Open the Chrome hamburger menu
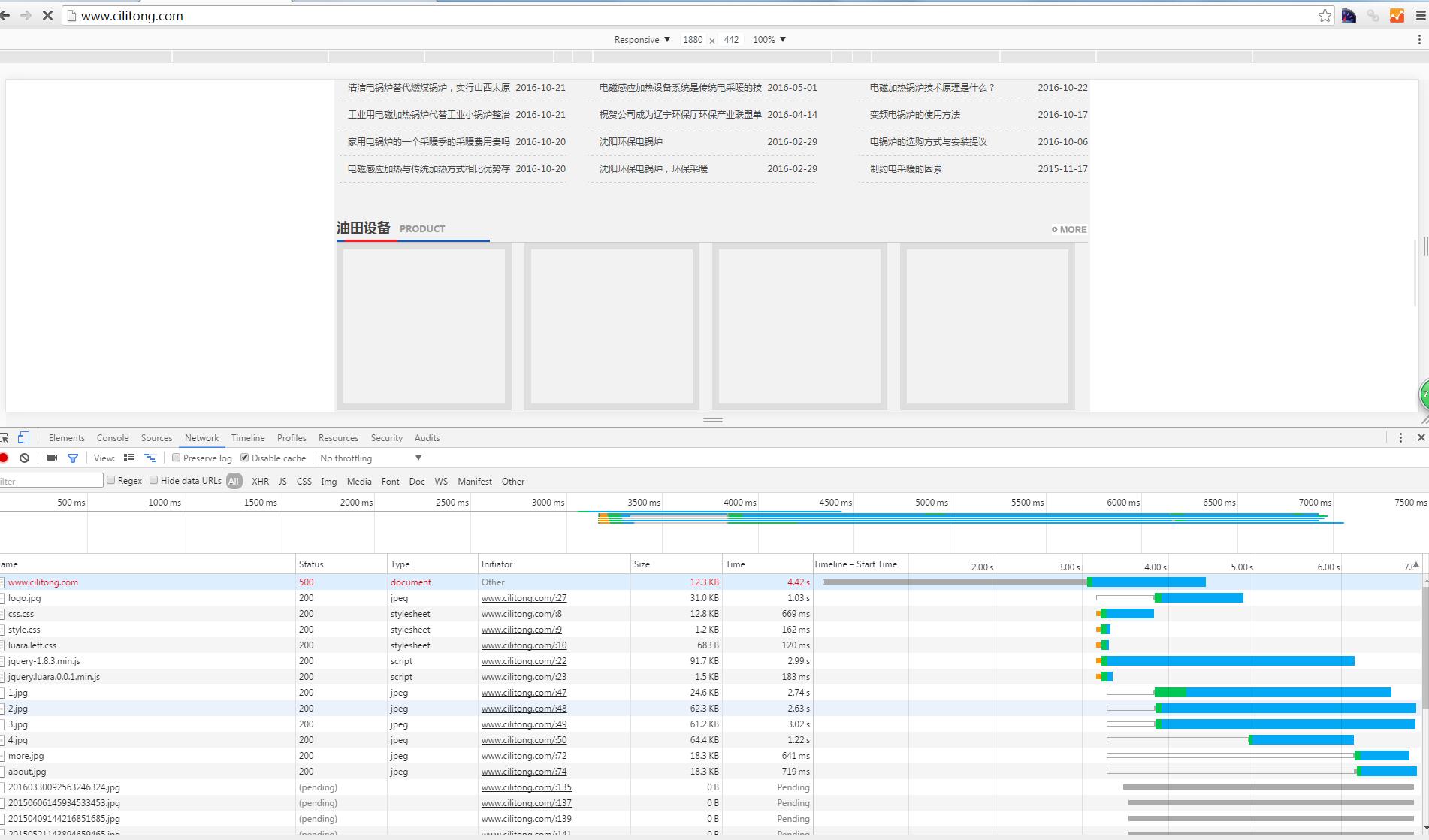The height and width of the screenshot is (840, 1429). (1420, 16)
